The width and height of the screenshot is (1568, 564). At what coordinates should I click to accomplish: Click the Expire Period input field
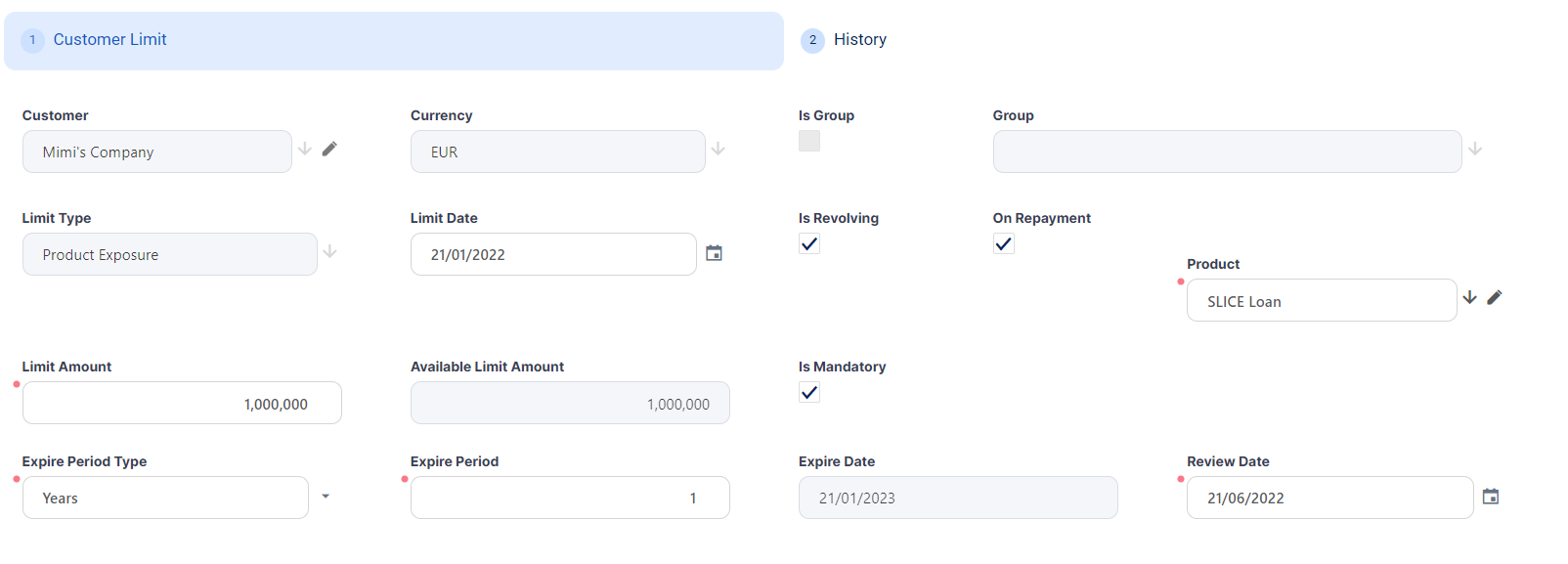(x=569, y=499)
